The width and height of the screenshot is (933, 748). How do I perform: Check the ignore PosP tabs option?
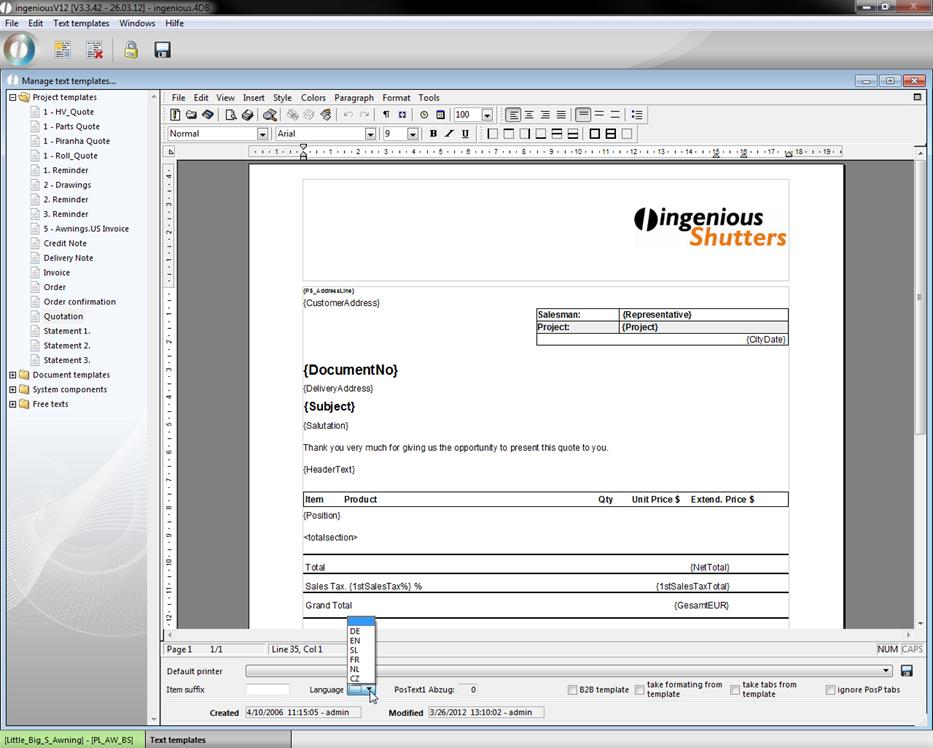coord(830,690)
